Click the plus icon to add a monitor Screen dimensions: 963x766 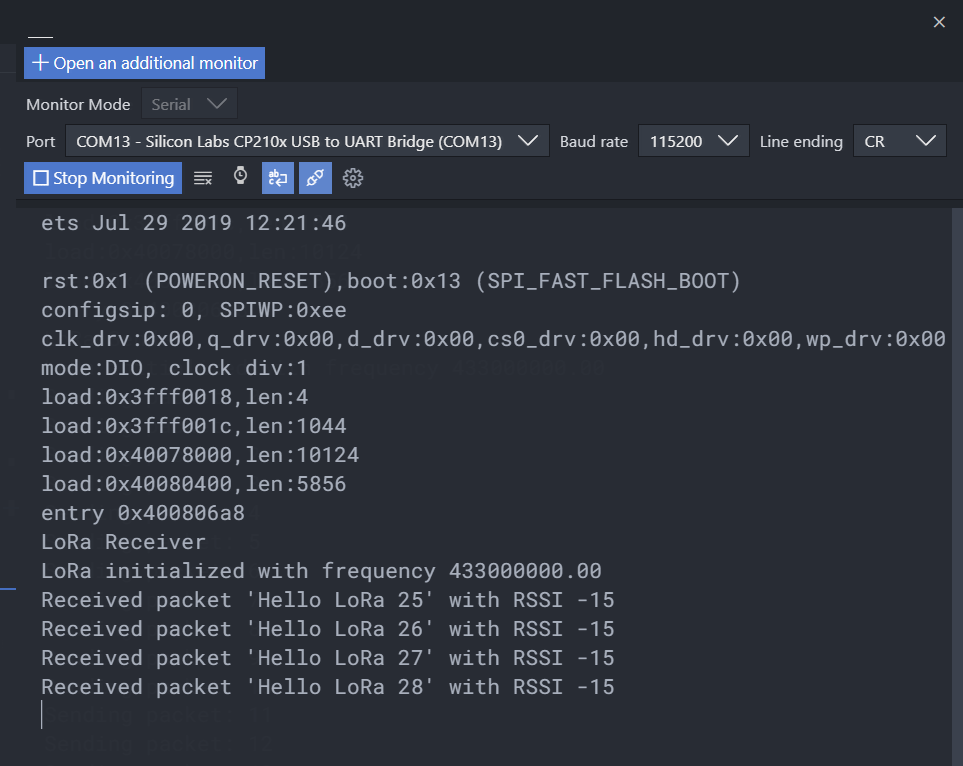40,63
